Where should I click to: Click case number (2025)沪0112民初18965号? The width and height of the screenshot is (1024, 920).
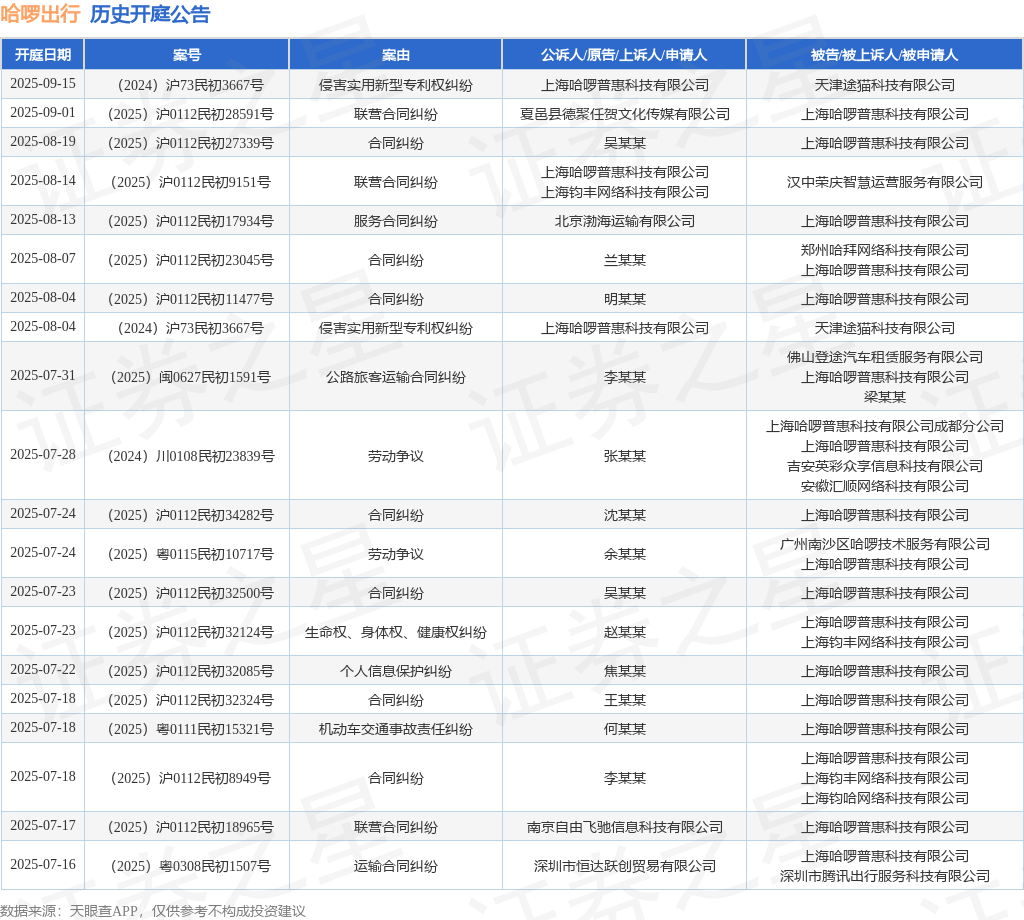coord(190,827)
